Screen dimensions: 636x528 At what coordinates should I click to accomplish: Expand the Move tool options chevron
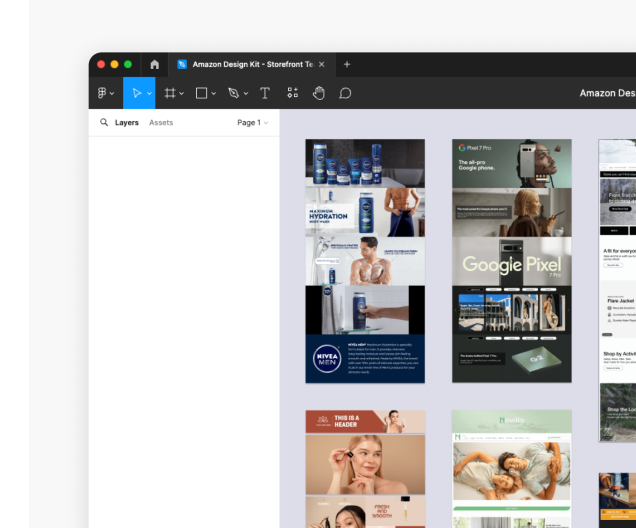[149, 94]
